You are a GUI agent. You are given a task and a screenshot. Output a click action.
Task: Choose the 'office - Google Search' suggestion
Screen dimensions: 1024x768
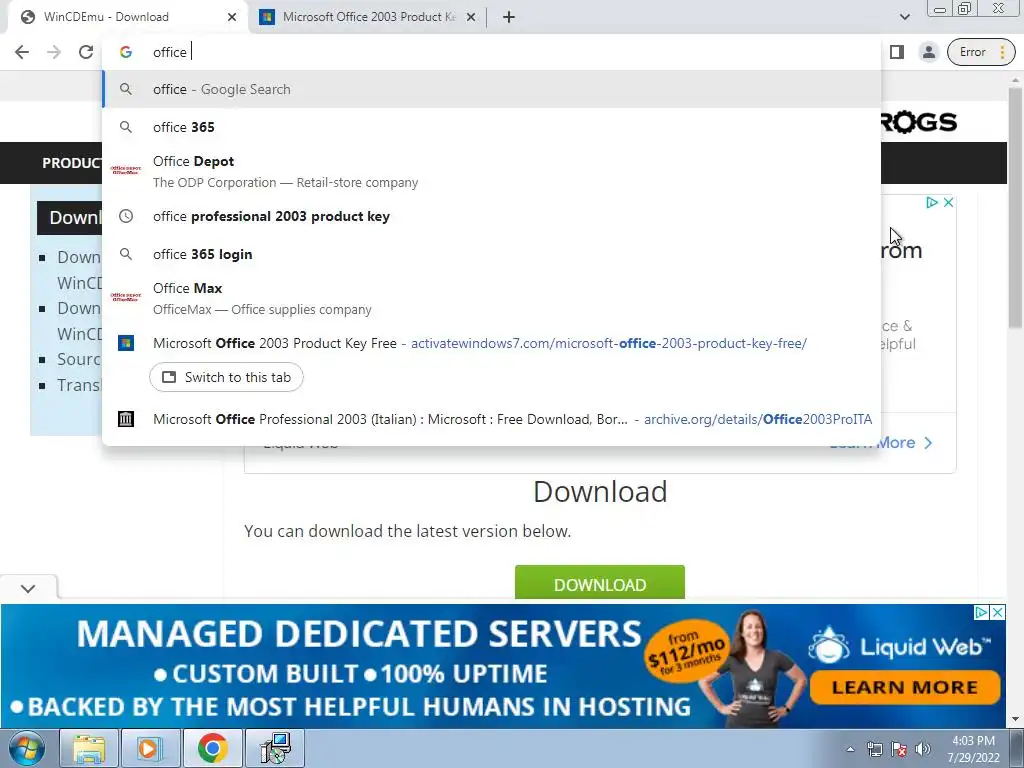[x=492, y=89]
